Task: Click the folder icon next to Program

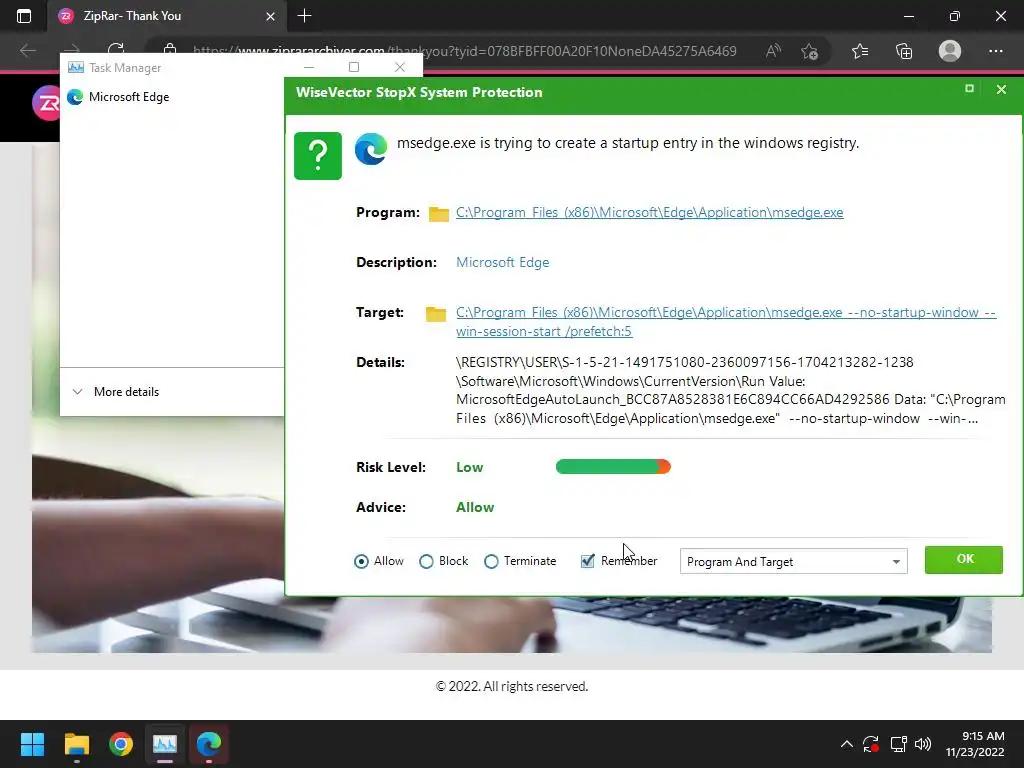Action: click(439, 214)
